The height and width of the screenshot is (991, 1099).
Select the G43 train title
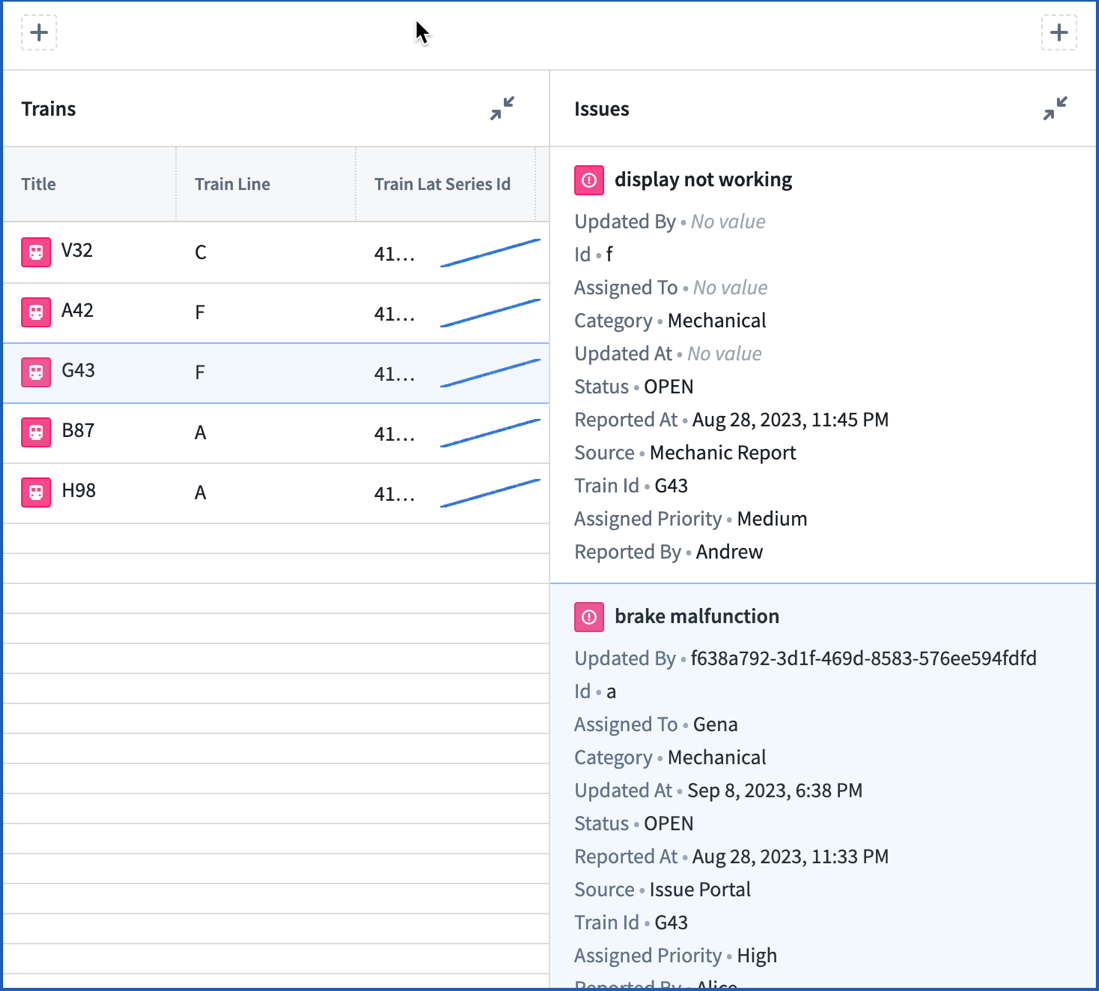pyautogui.click(x=78, y=370)
